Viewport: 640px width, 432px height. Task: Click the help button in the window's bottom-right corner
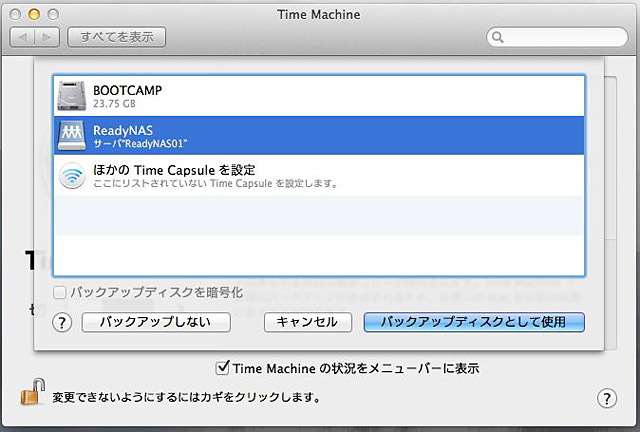click(x=607, y=398)
